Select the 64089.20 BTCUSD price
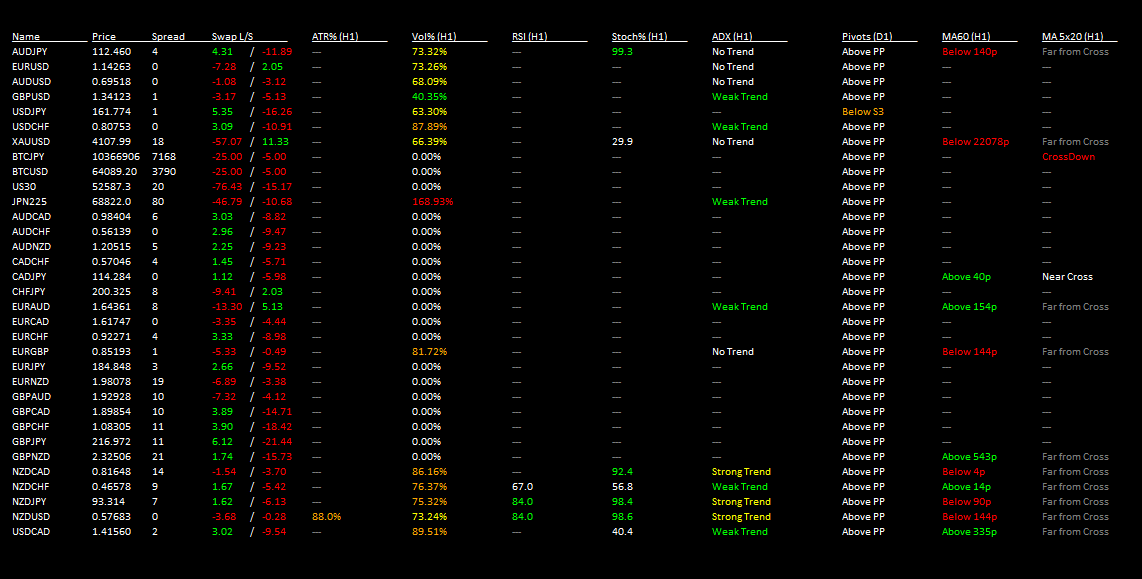Screen dimensions: 1142x579 pyautogui.click(x=114, y=172)
